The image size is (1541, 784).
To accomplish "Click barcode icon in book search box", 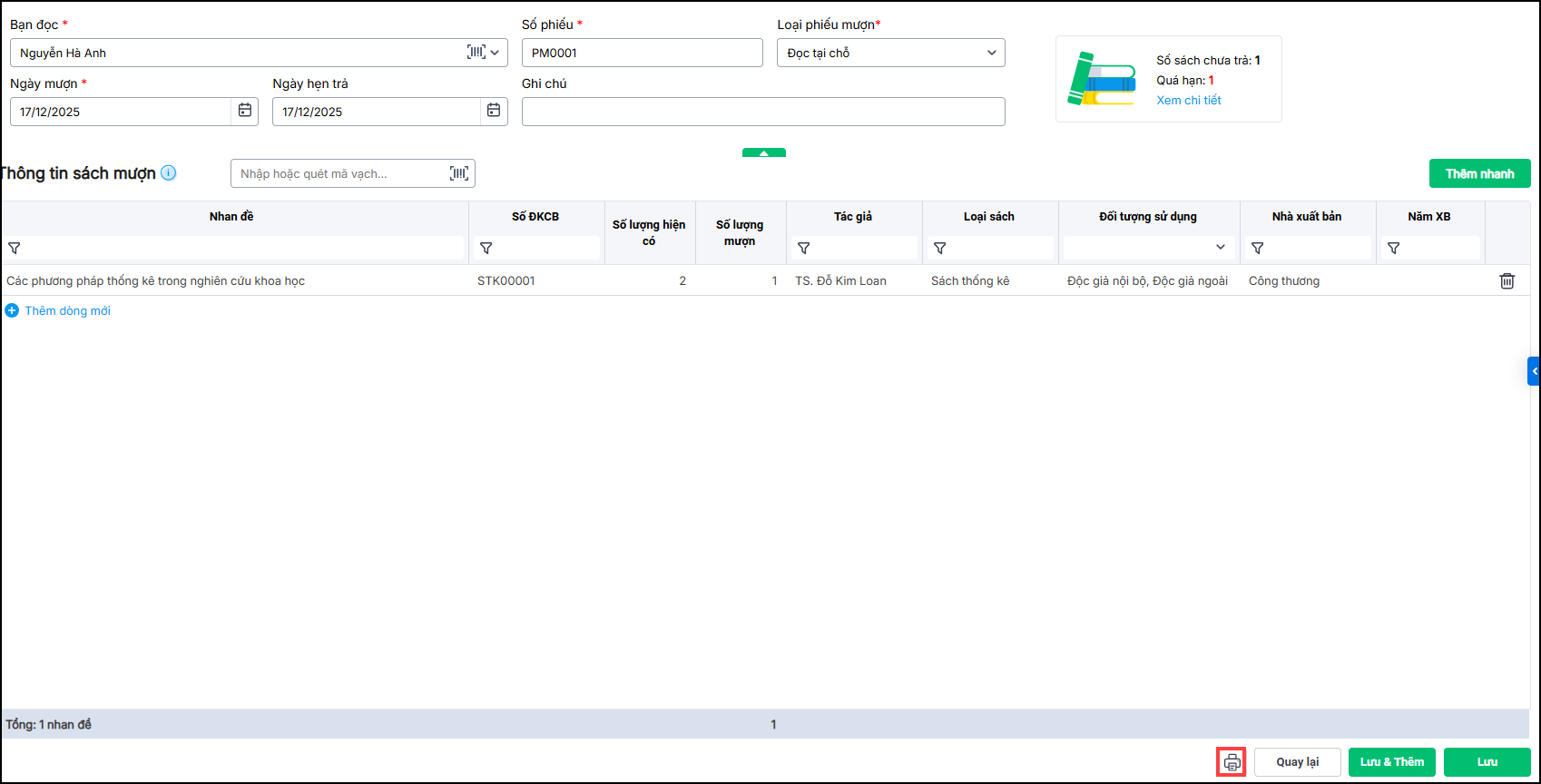I will coord(459,173).
